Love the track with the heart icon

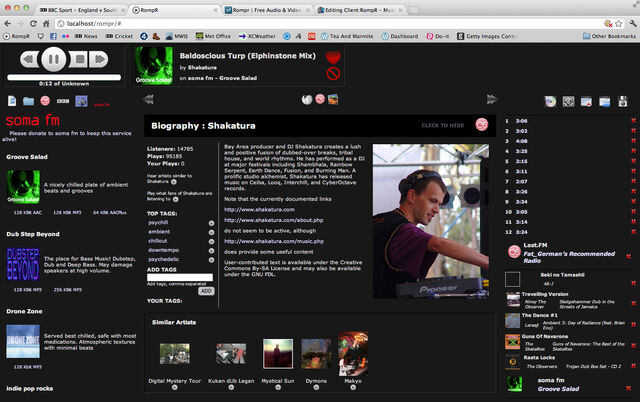click(333, 58)
